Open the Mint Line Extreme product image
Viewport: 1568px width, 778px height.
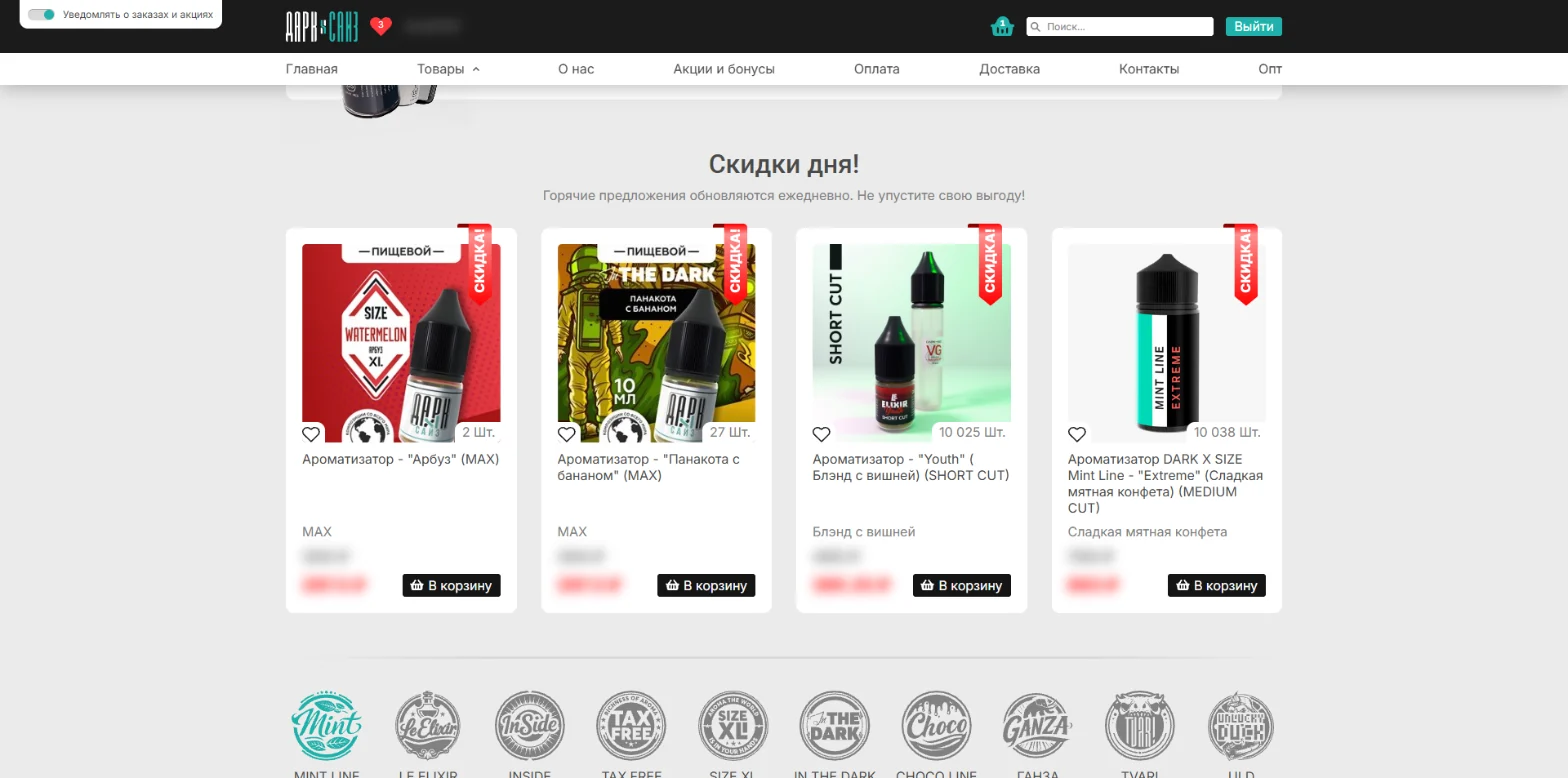[1167, 343]
